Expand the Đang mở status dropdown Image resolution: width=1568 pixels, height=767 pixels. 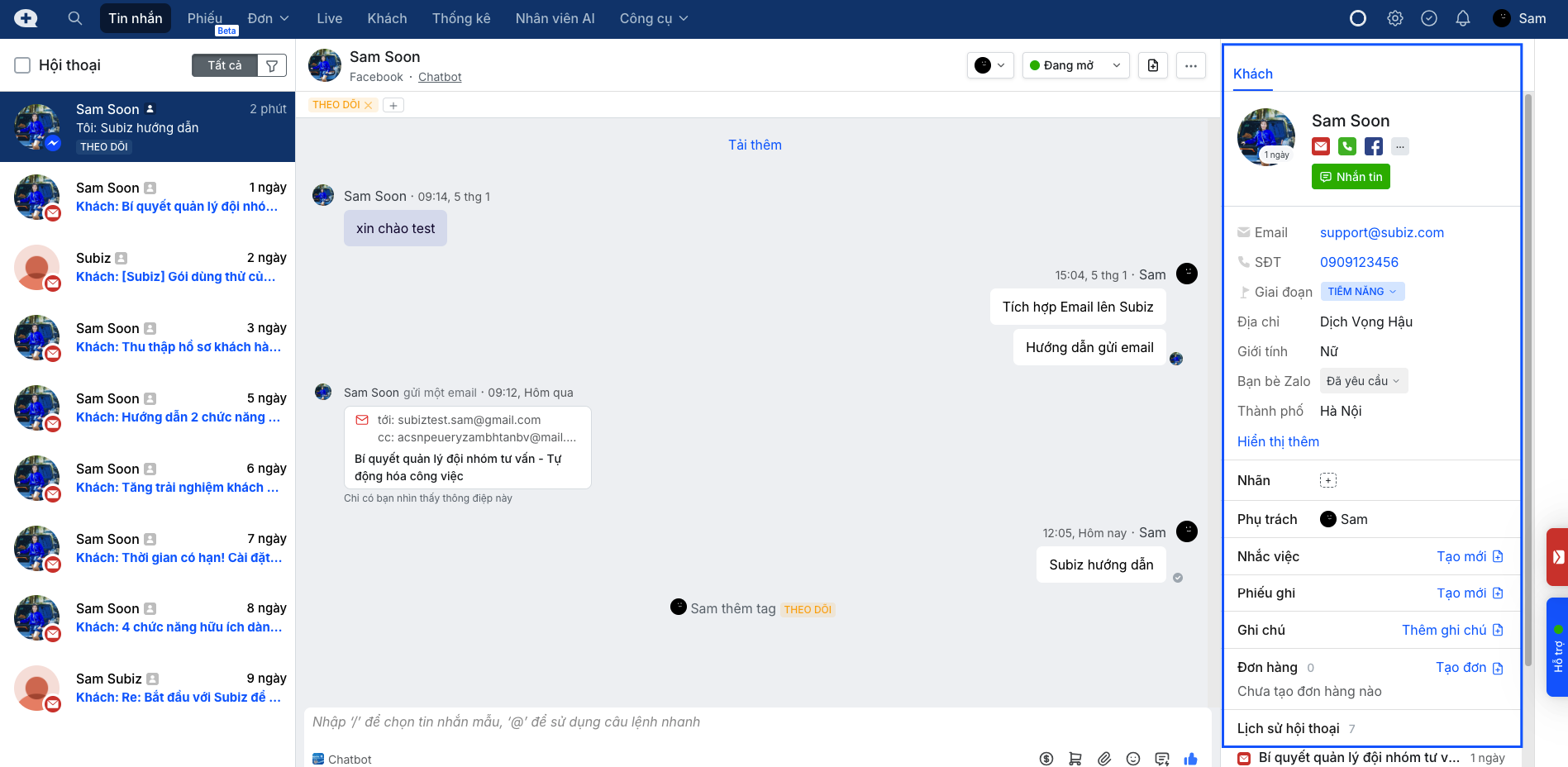pyautogui.click(x=1076, y=65)
